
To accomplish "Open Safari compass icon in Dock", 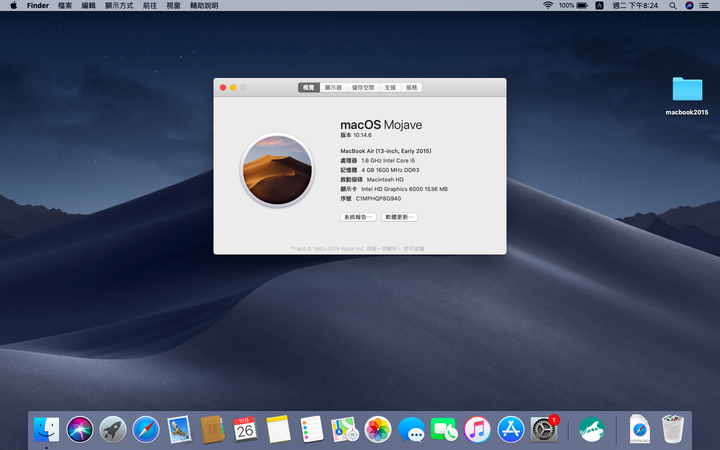I will click(x=146, y=430).
